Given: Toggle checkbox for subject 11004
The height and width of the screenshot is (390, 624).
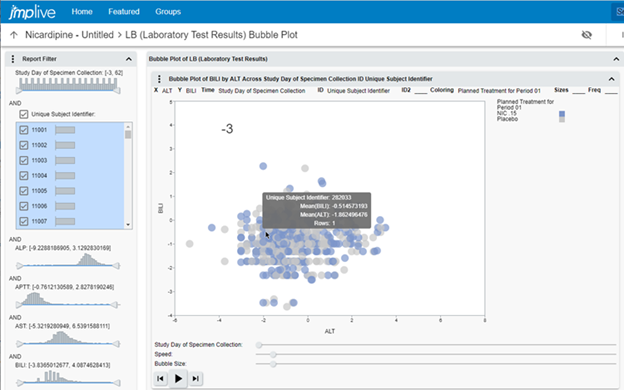Looking at the screenshot, I should [x=24, y=176].
